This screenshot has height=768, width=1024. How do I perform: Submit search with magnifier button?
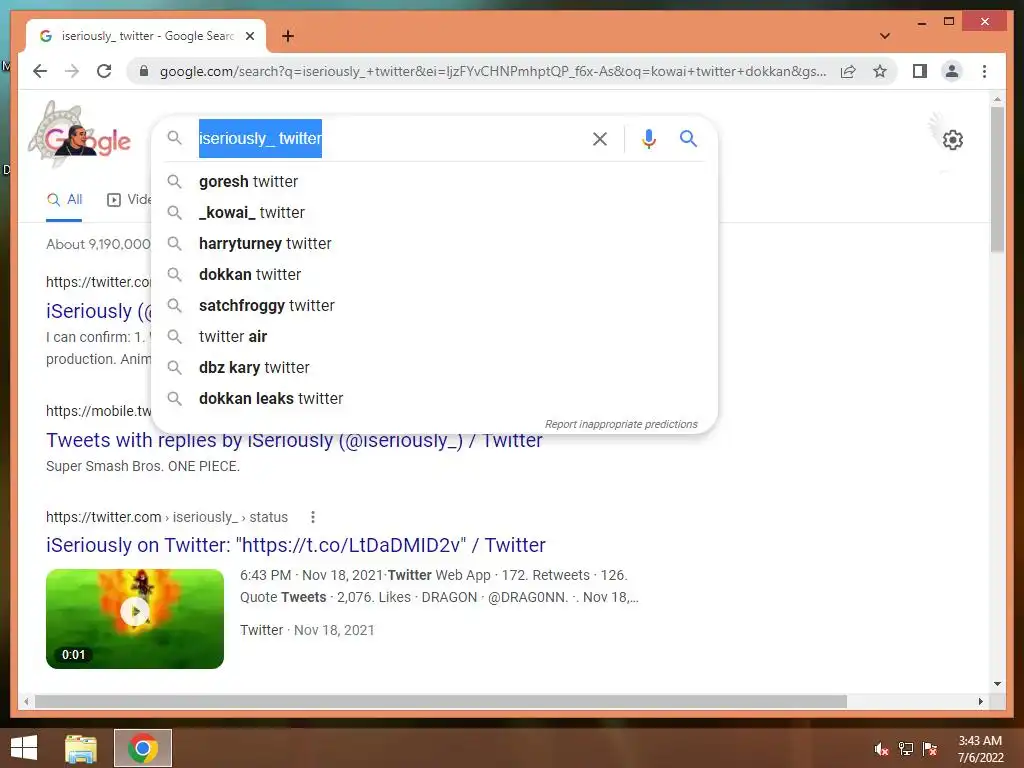click(688, 138)
